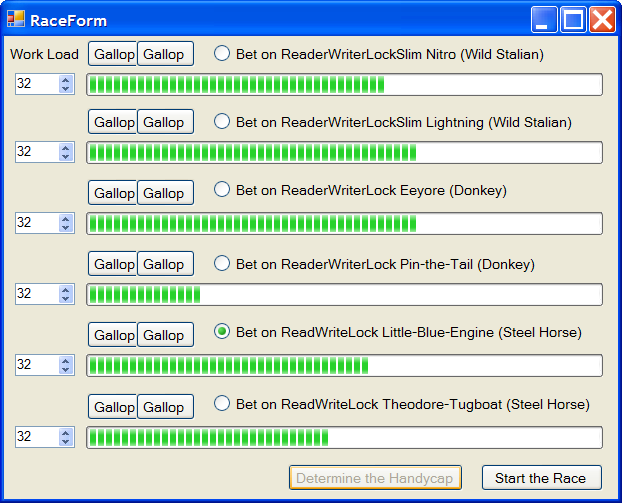Click first Gallop button in Pin-the-Tail row
The image size is (622, 503).
coord(113,264)
